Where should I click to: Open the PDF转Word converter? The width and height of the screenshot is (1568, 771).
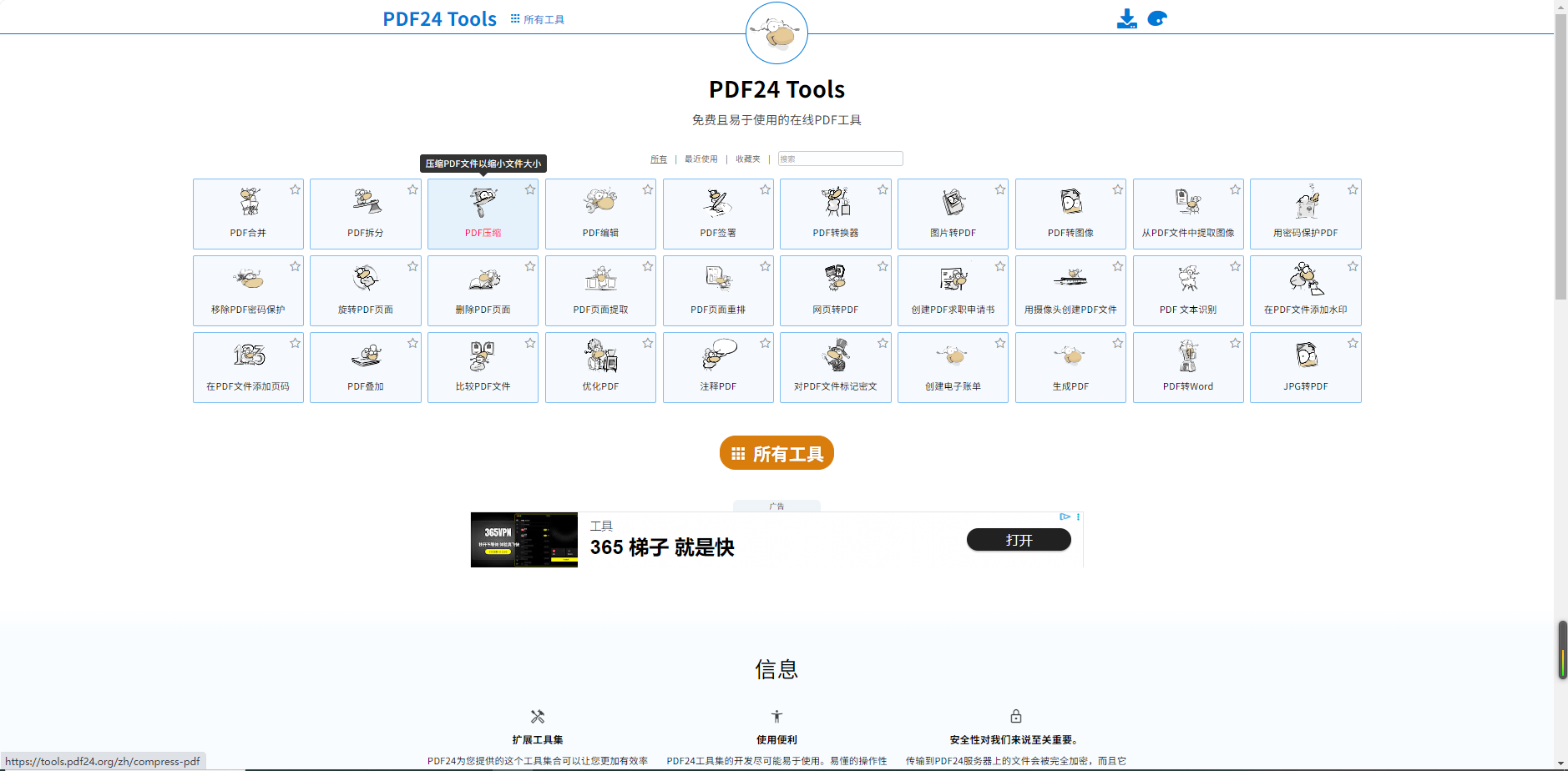(1187, 367)
